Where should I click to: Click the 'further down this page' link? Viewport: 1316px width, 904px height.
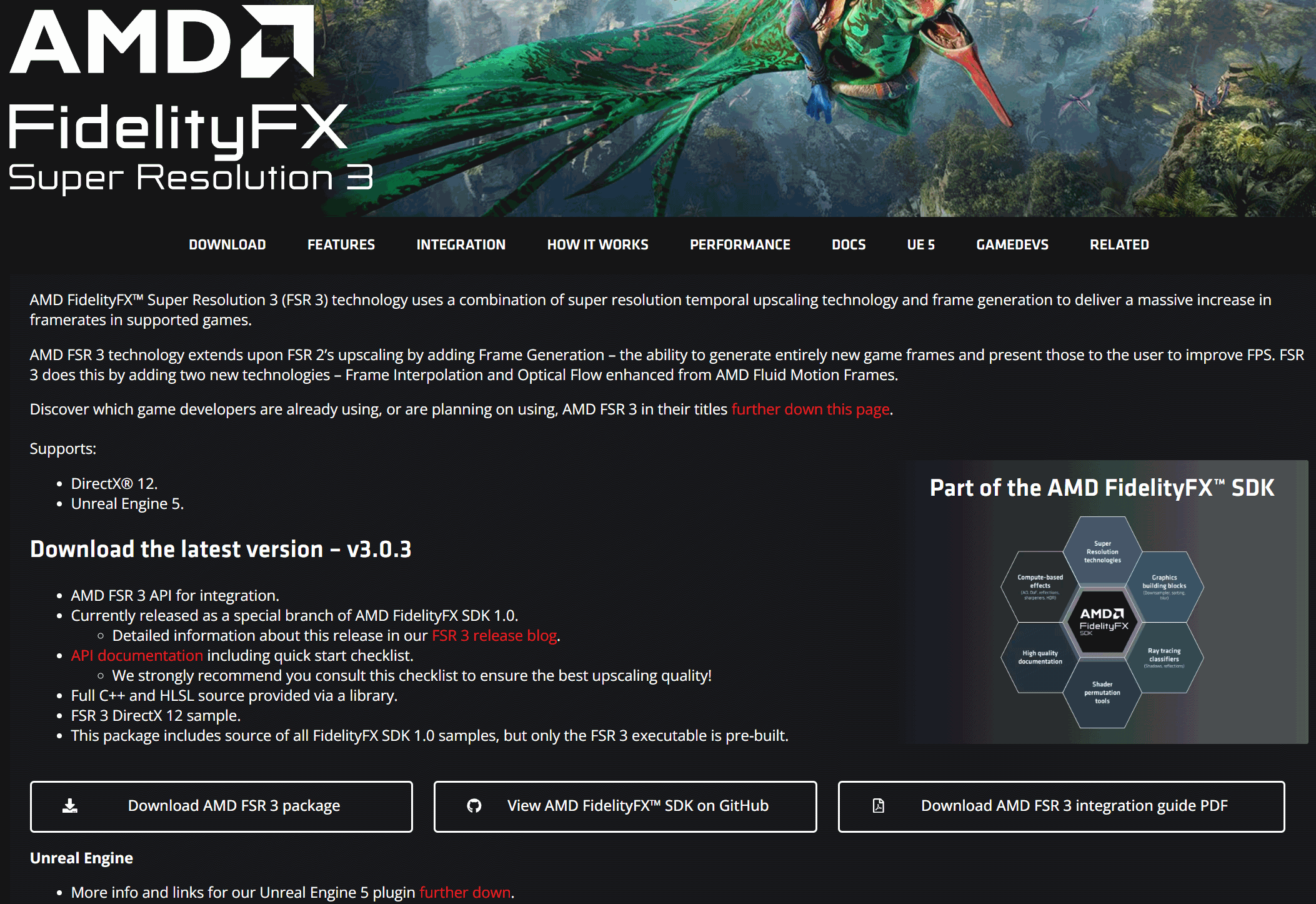pos(810,409)
